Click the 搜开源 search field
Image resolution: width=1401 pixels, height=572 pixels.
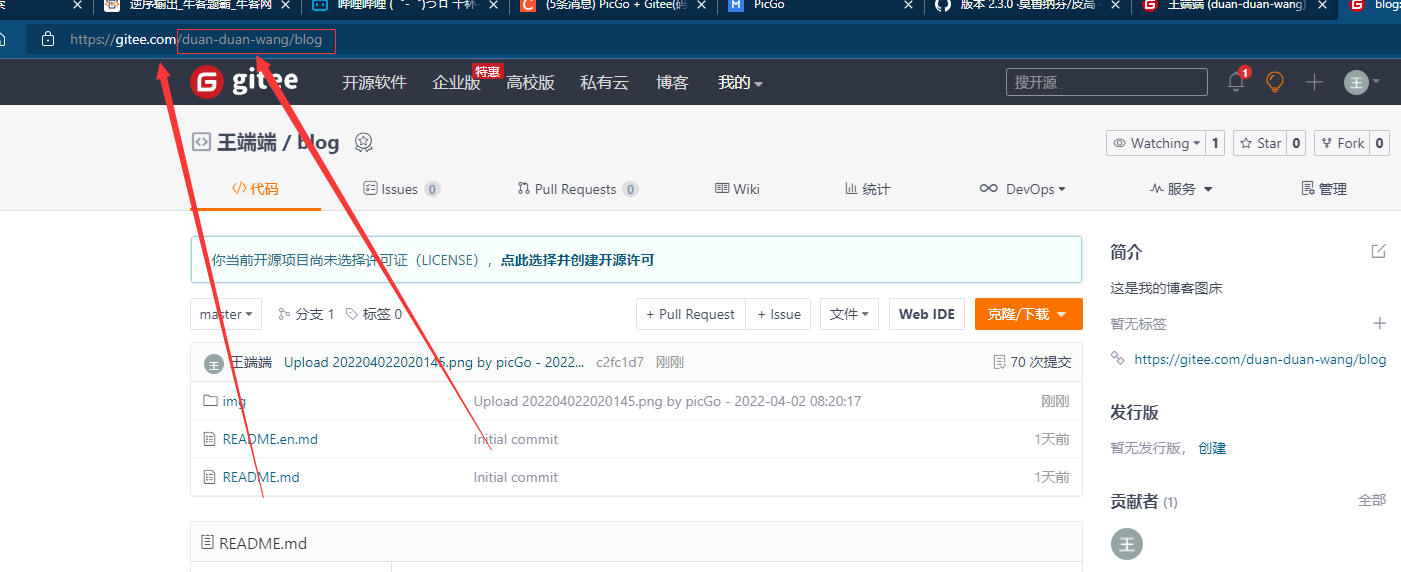pyautogui.click(x=1107, y=82)
